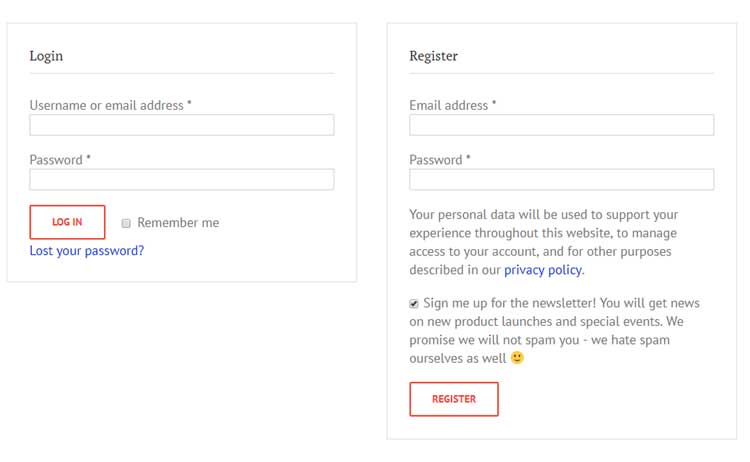Enable the Remember me checkbox

[x=126, y=223]
